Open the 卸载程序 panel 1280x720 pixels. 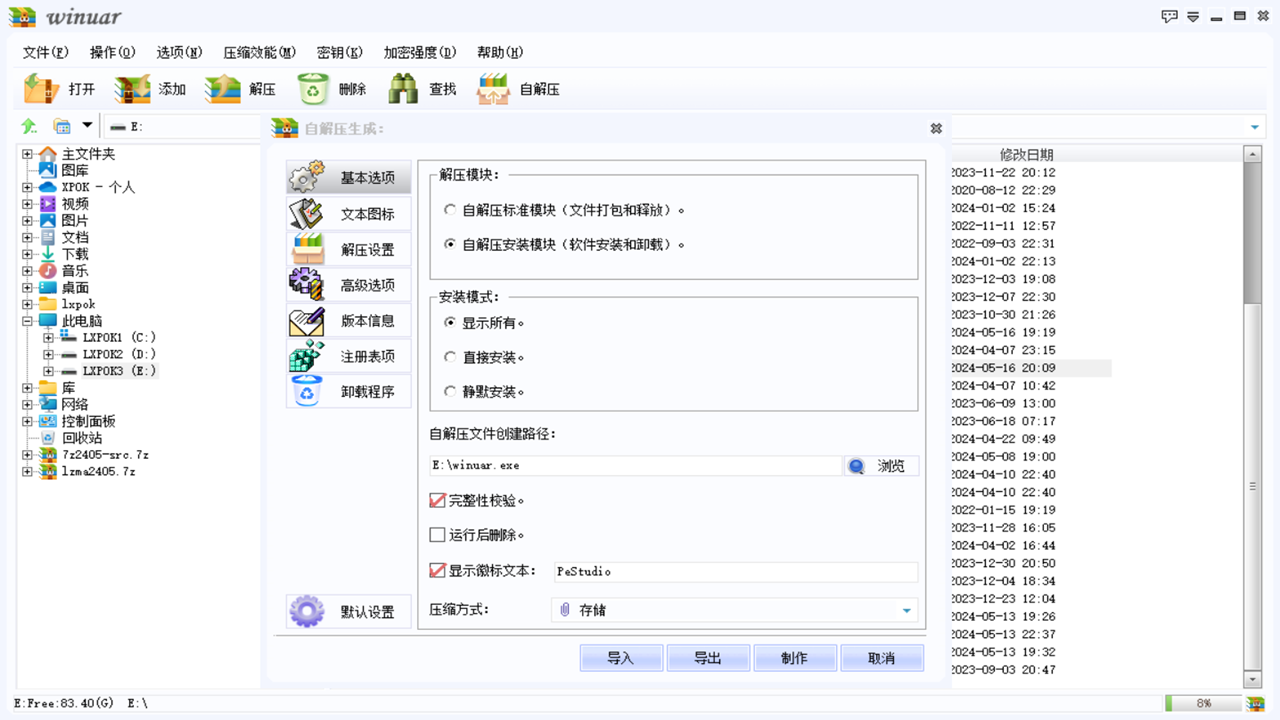click(348, 391)
